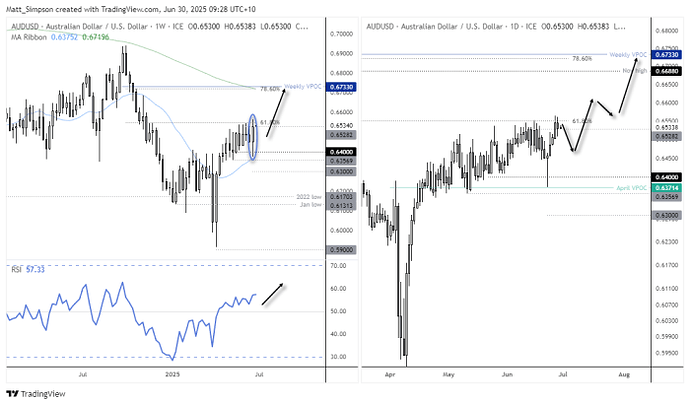
Task: Click the 0.64000 price label on daily chart
Action: click(667, 177)
